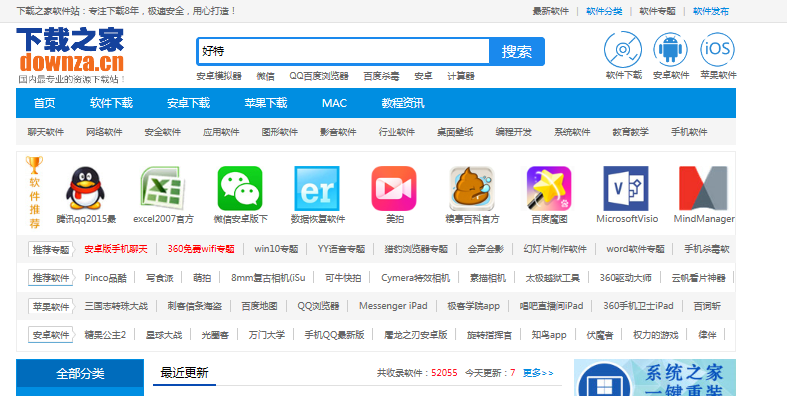
Task: Open the 三国志转珠大战 link
Action: (116, 306)
